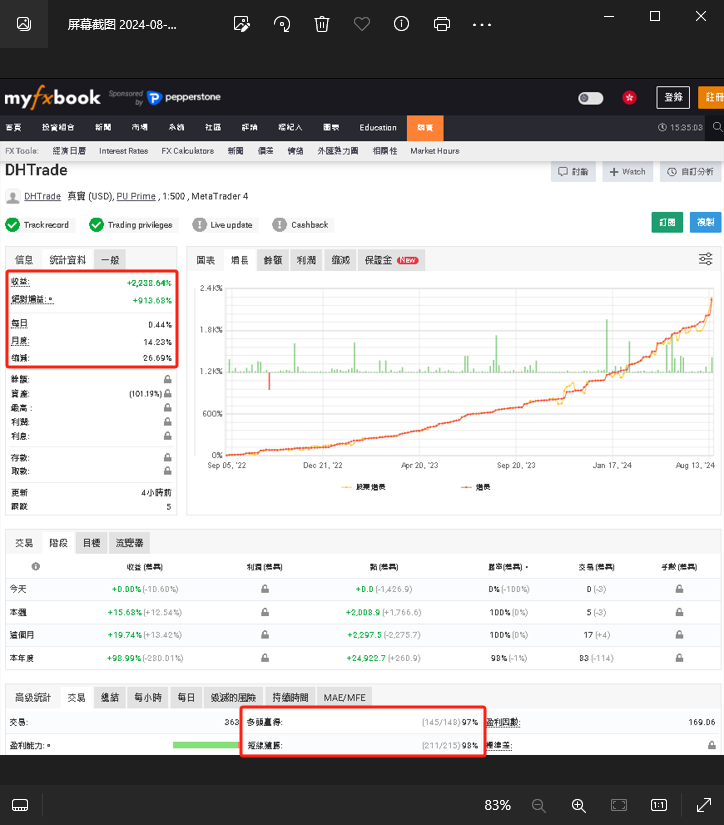The height and width of the screenshot is (825, 724).
Task: Click the blue 複製 button
Action: tap(706, 222)
